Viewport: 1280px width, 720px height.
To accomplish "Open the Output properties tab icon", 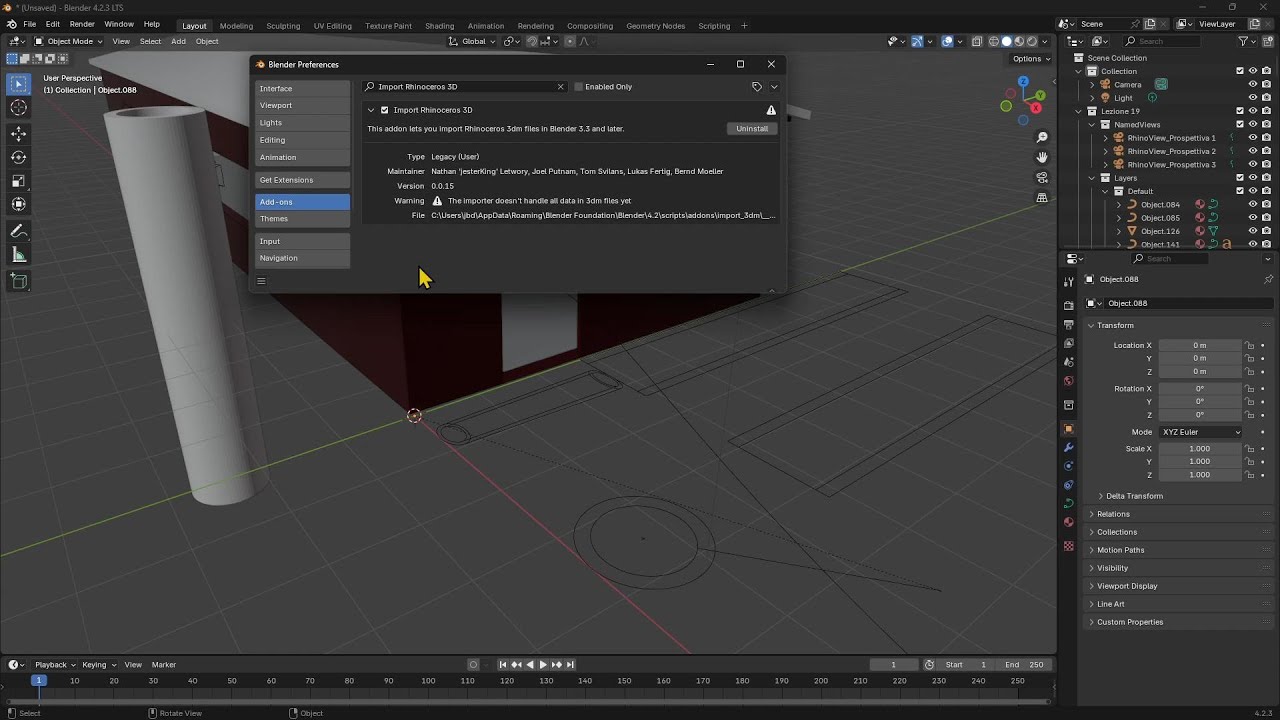I will [x=1068, y=324].
